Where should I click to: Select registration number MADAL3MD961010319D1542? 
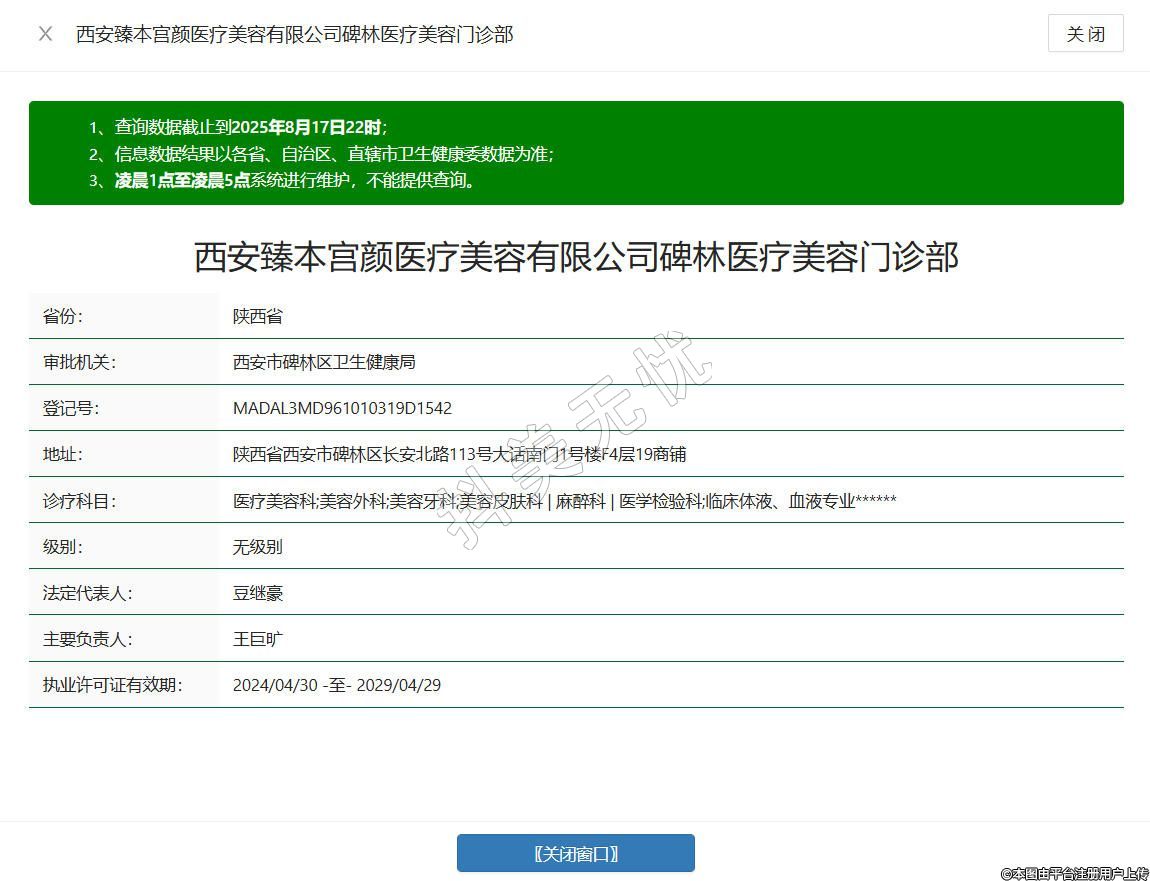[342, 408]
